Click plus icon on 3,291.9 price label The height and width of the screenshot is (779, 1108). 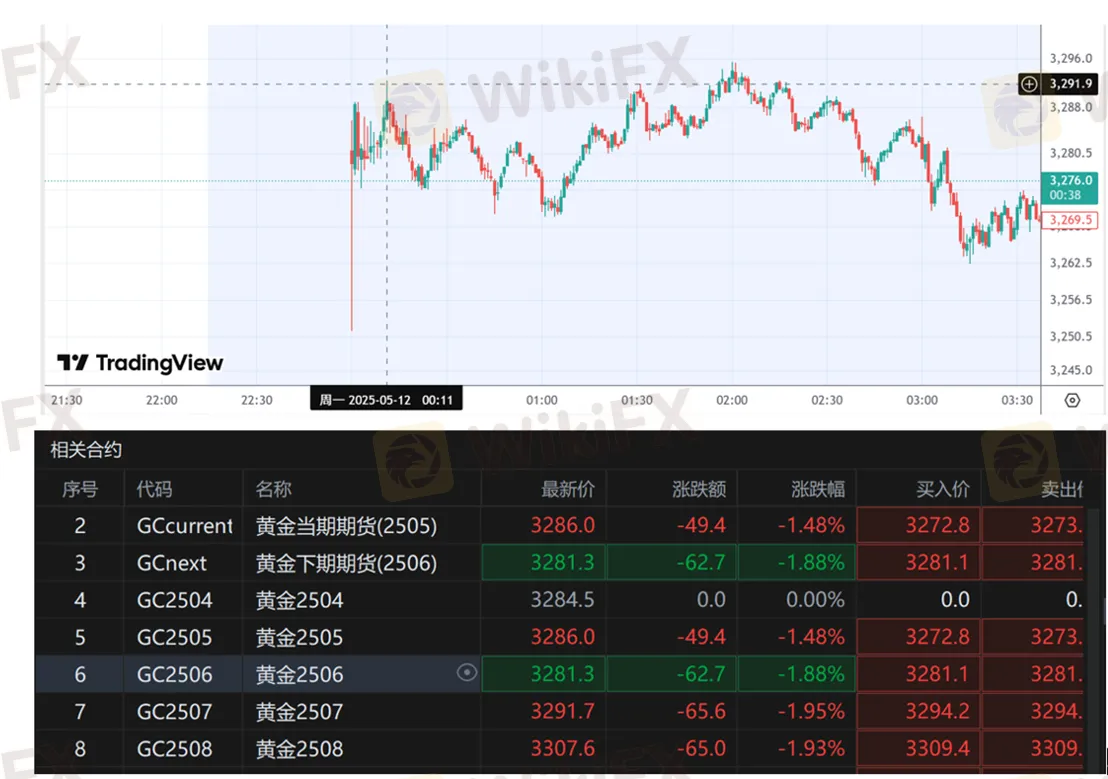(1029, 84)
